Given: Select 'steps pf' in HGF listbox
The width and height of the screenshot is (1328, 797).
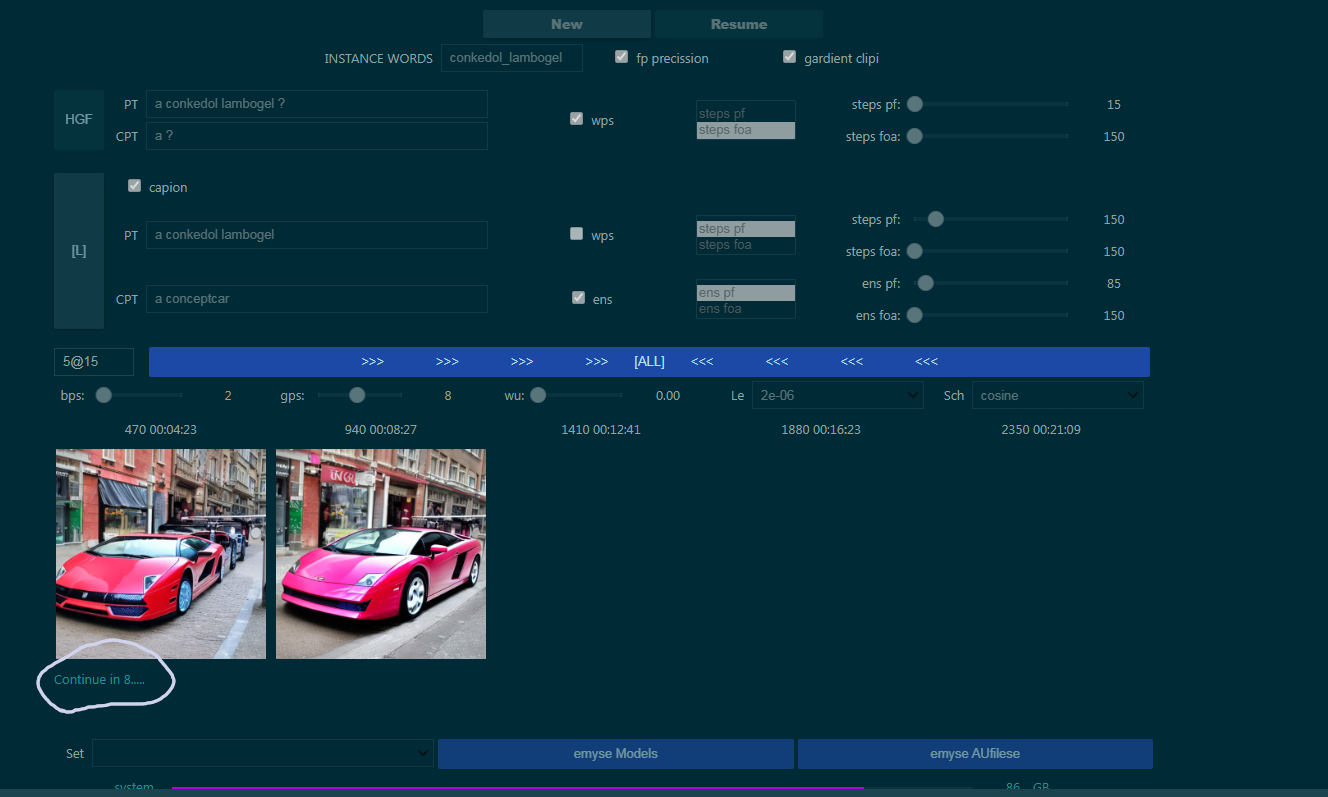Looking at the screenshot, I should tap(746, 114).
